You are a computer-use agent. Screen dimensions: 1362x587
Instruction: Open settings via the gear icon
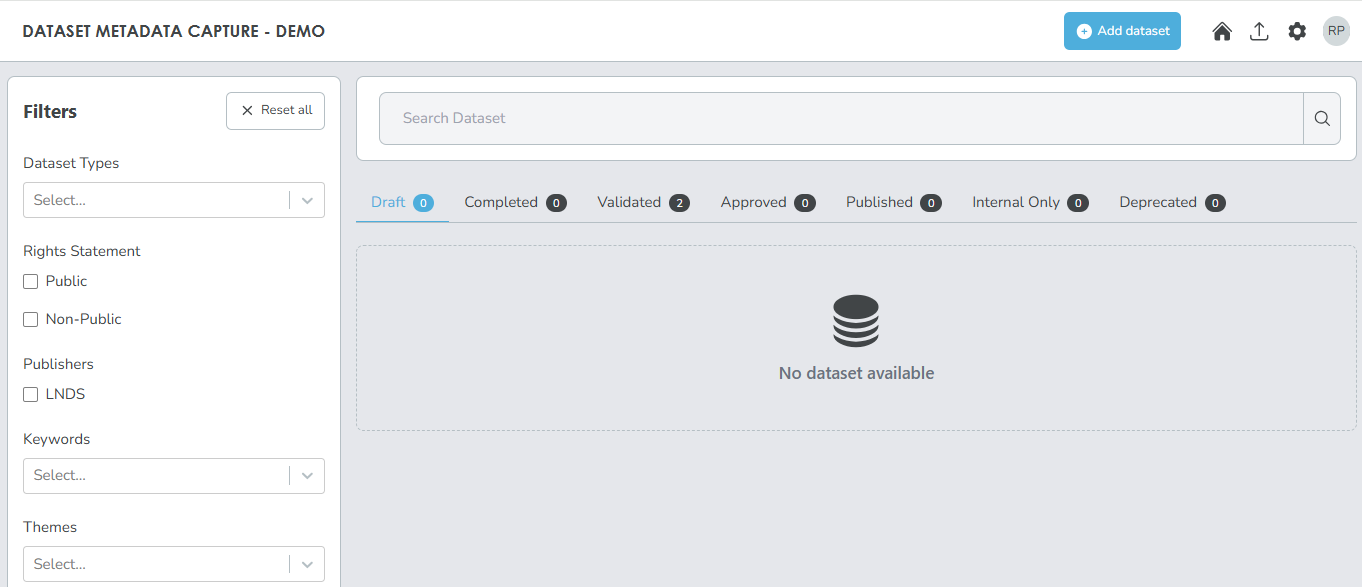point(1297,31)
